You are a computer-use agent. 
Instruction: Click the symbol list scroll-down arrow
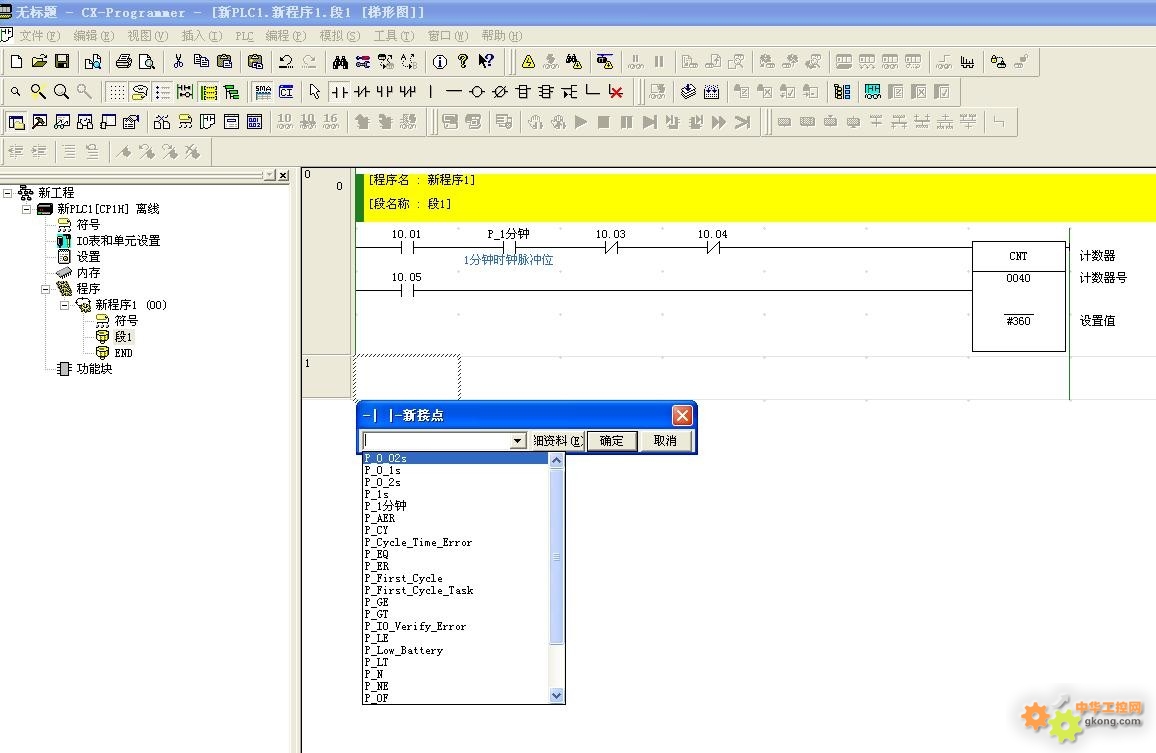(x=557, y=695)
